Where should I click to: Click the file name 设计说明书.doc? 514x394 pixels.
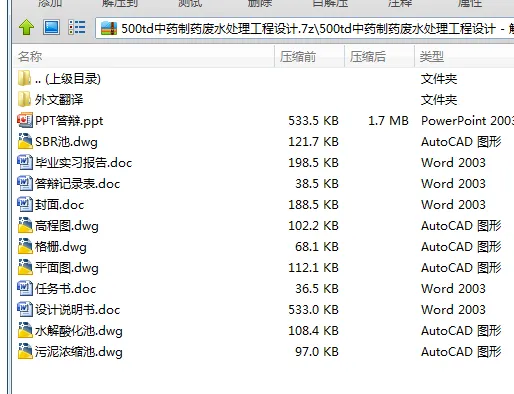click(x=77, y=310)
